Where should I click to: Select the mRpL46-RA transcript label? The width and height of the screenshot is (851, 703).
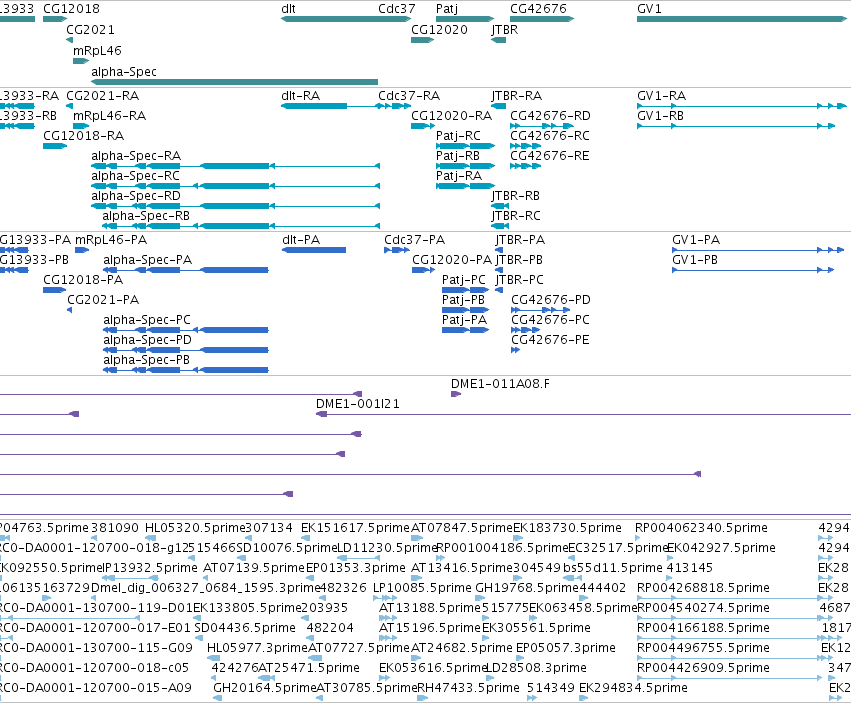tap(109, 116)
